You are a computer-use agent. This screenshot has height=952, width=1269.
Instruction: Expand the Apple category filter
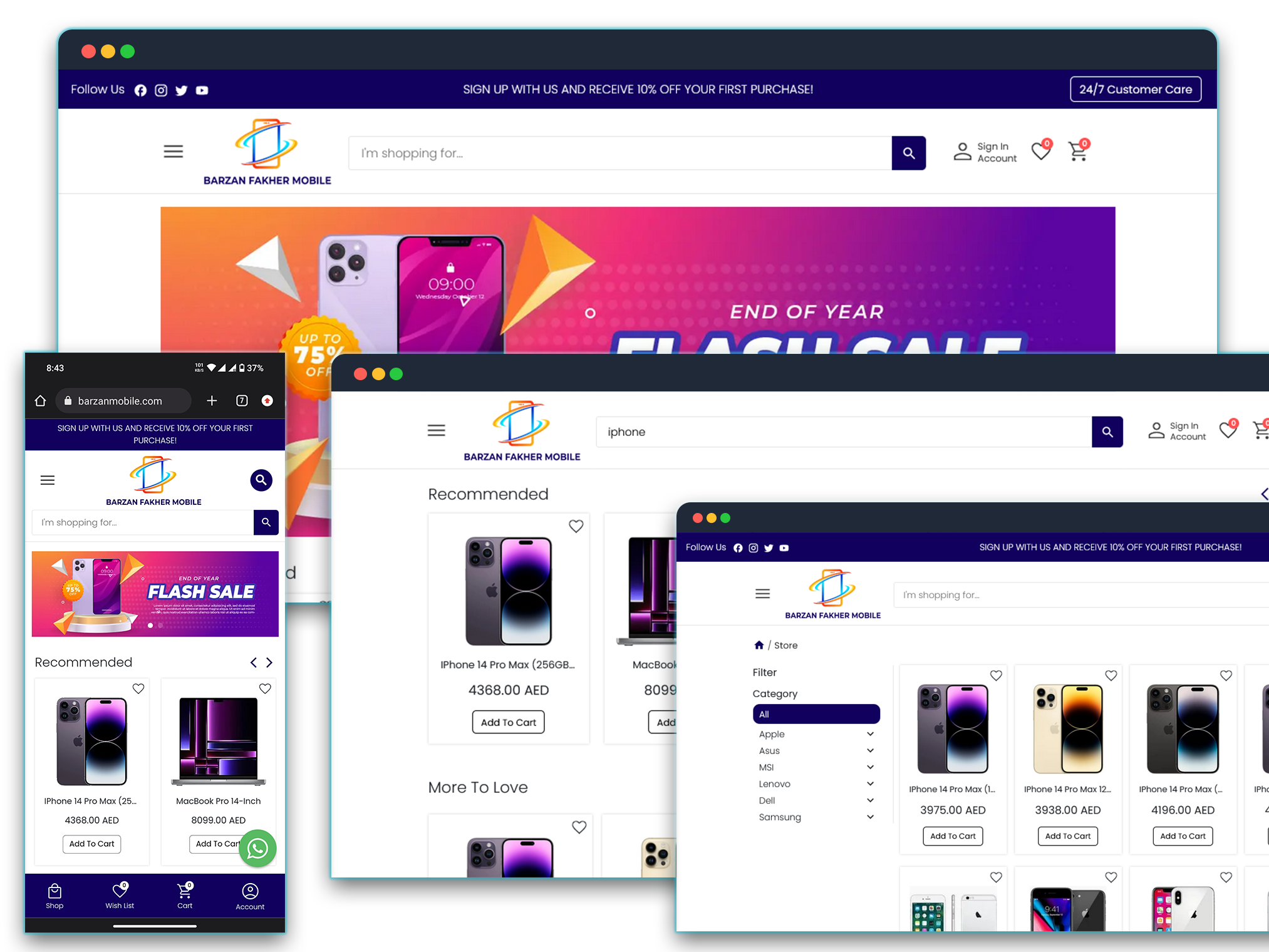coord(870,734)
